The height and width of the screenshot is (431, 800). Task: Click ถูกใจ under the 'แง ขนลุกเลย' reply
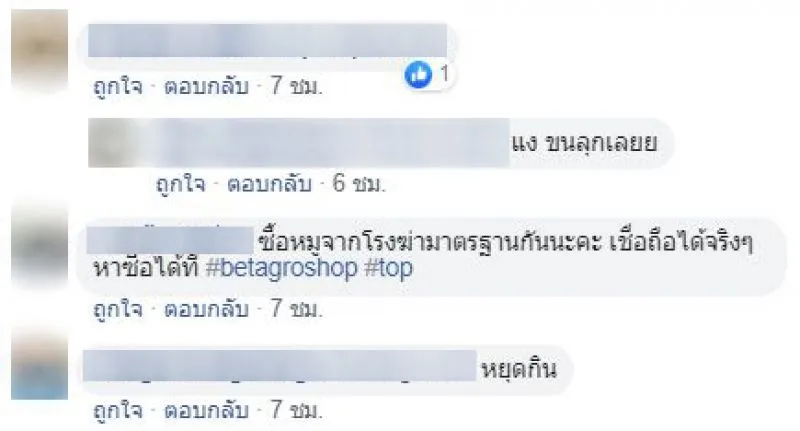point(181,184)
